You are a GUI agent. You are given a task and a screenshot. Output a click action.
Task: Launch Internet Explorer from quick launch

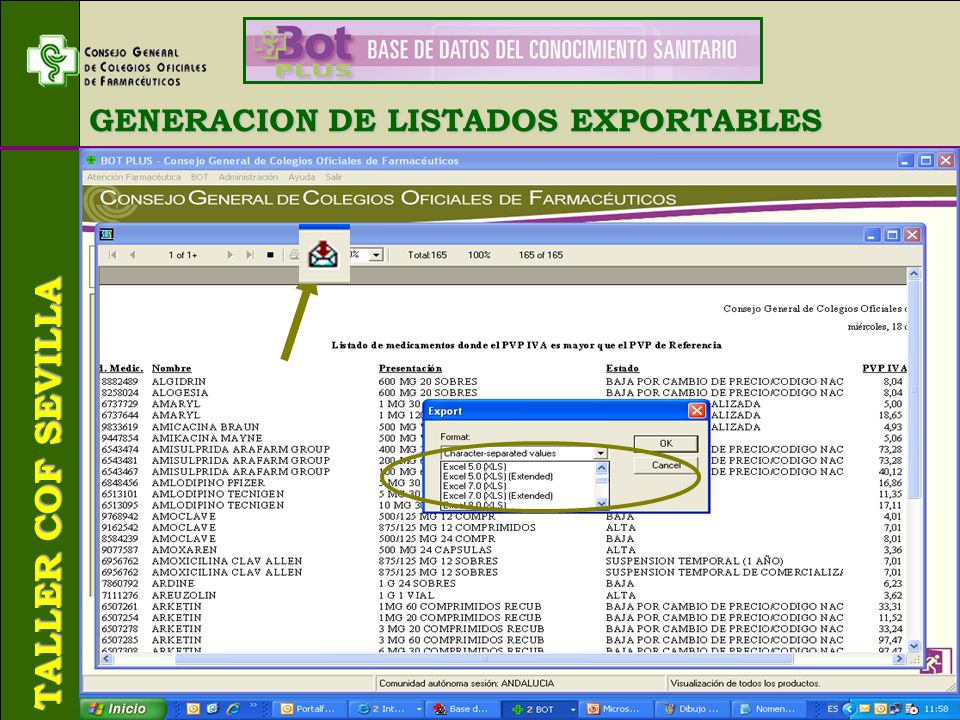click(233, 708)
